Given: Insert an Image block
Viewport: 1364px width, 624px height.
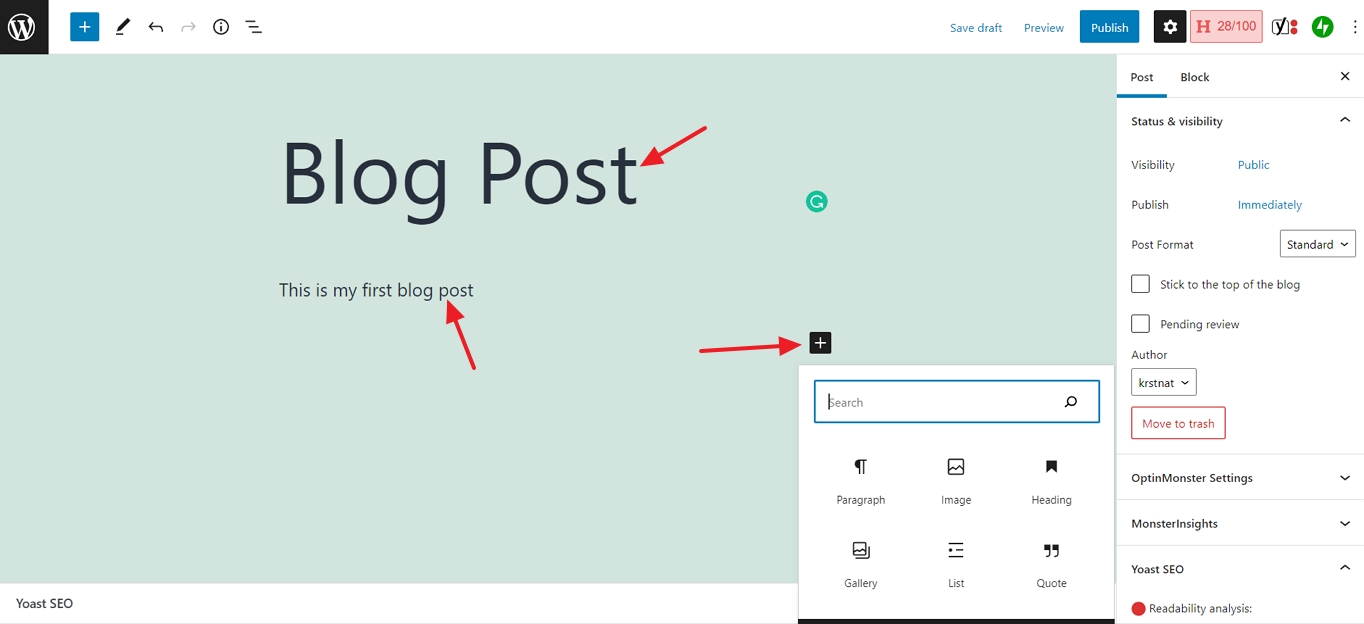Looking at the screenshot, I should (x=955, y=480).
